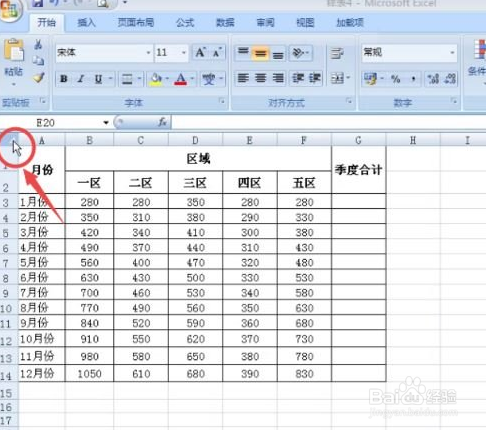The image size is (486, 430).
Task: Open the borders dropdown arrow
Action: point(139,79)
